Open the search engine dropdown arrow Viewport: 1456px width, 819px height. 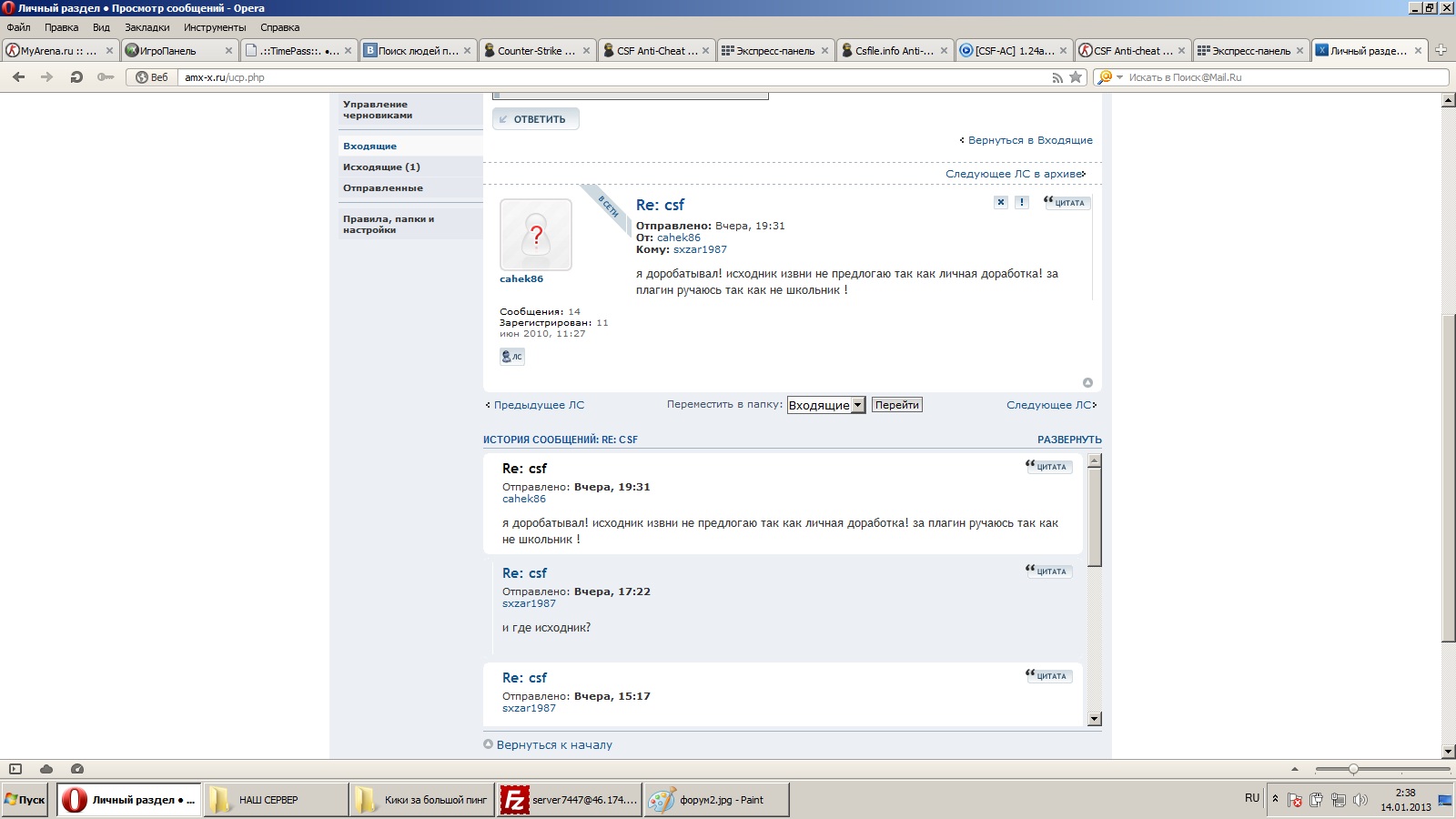(x=1119, y=77)
